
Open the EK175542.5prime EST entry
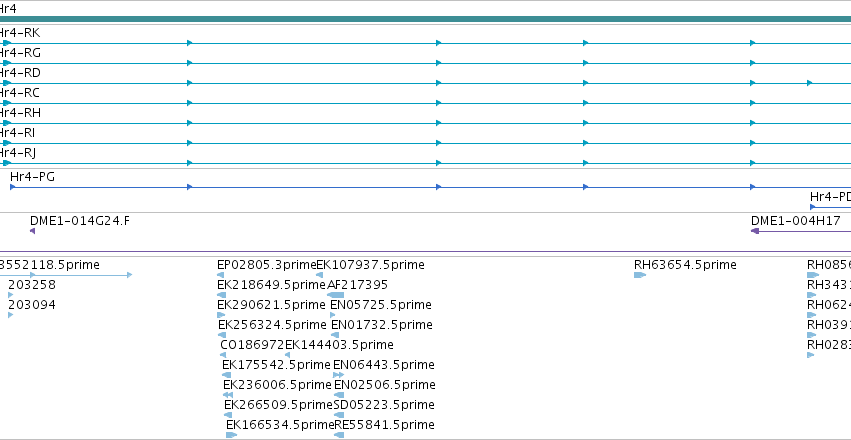point(226,375)
